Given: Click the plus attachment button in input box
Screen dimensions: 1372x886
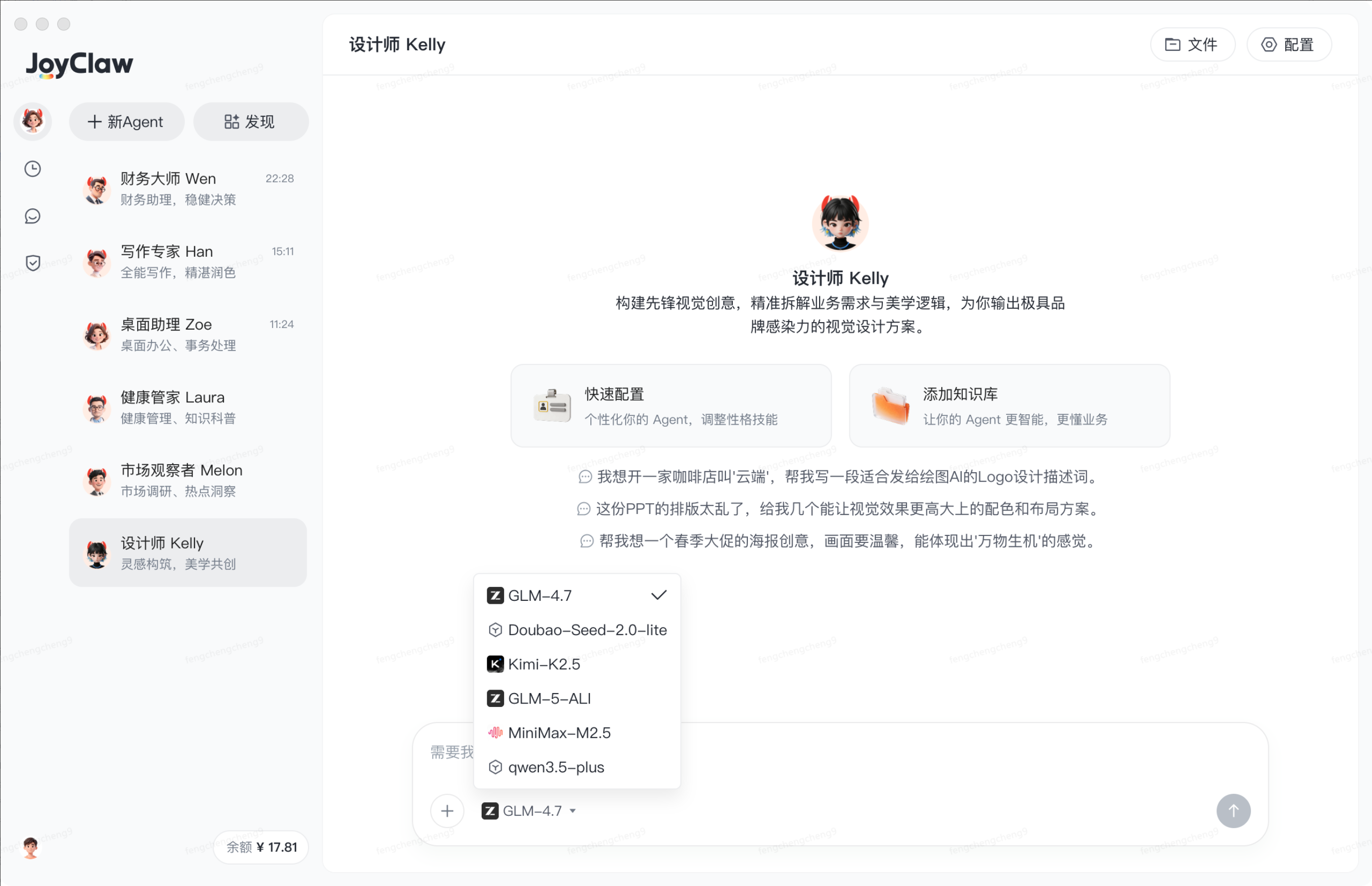Looking at the screenshot, I should tap(447, 811).
